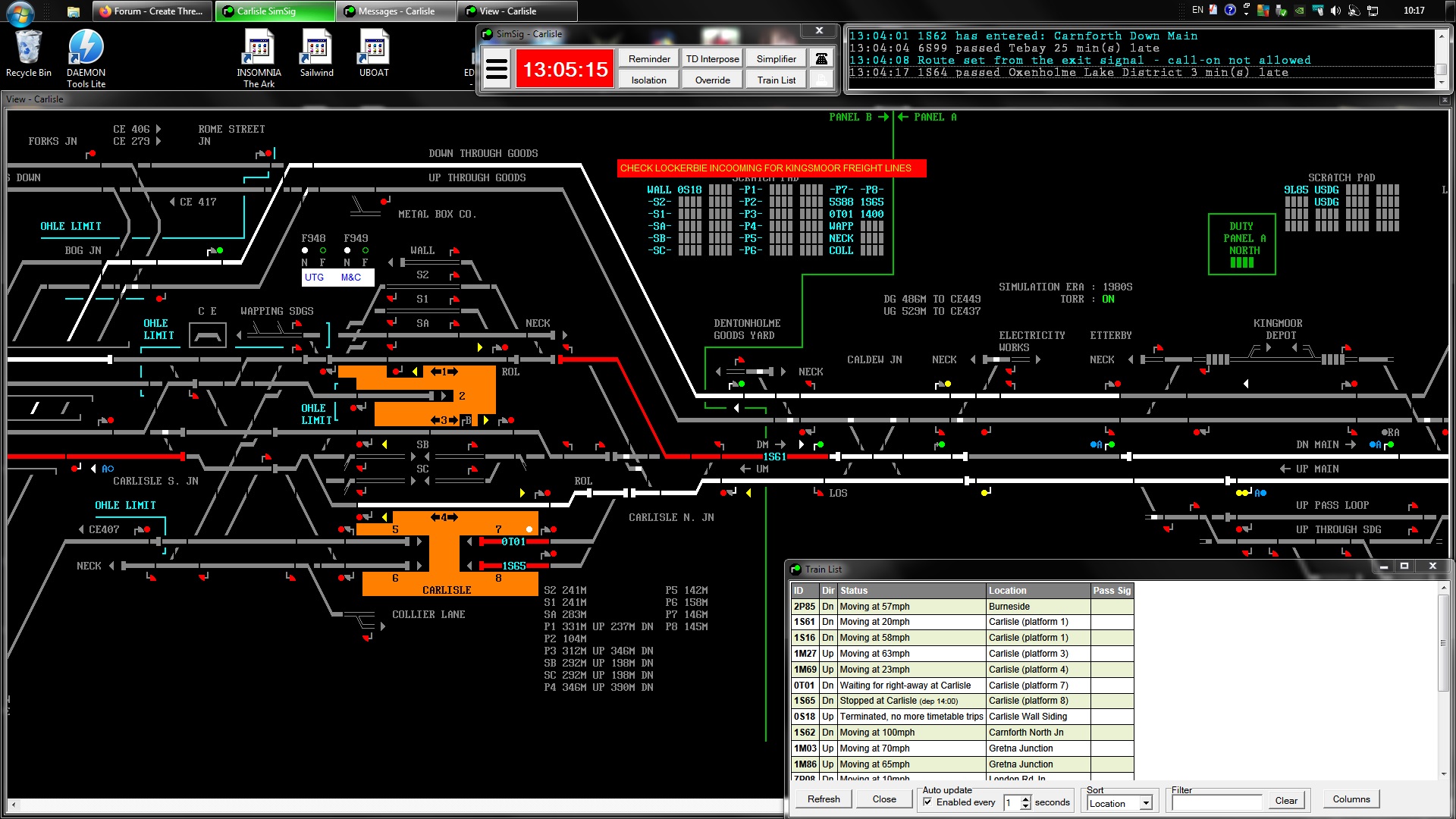Click F949 N indicator white dot
This screenshot has width=1456, height=819.
point(347,250)
